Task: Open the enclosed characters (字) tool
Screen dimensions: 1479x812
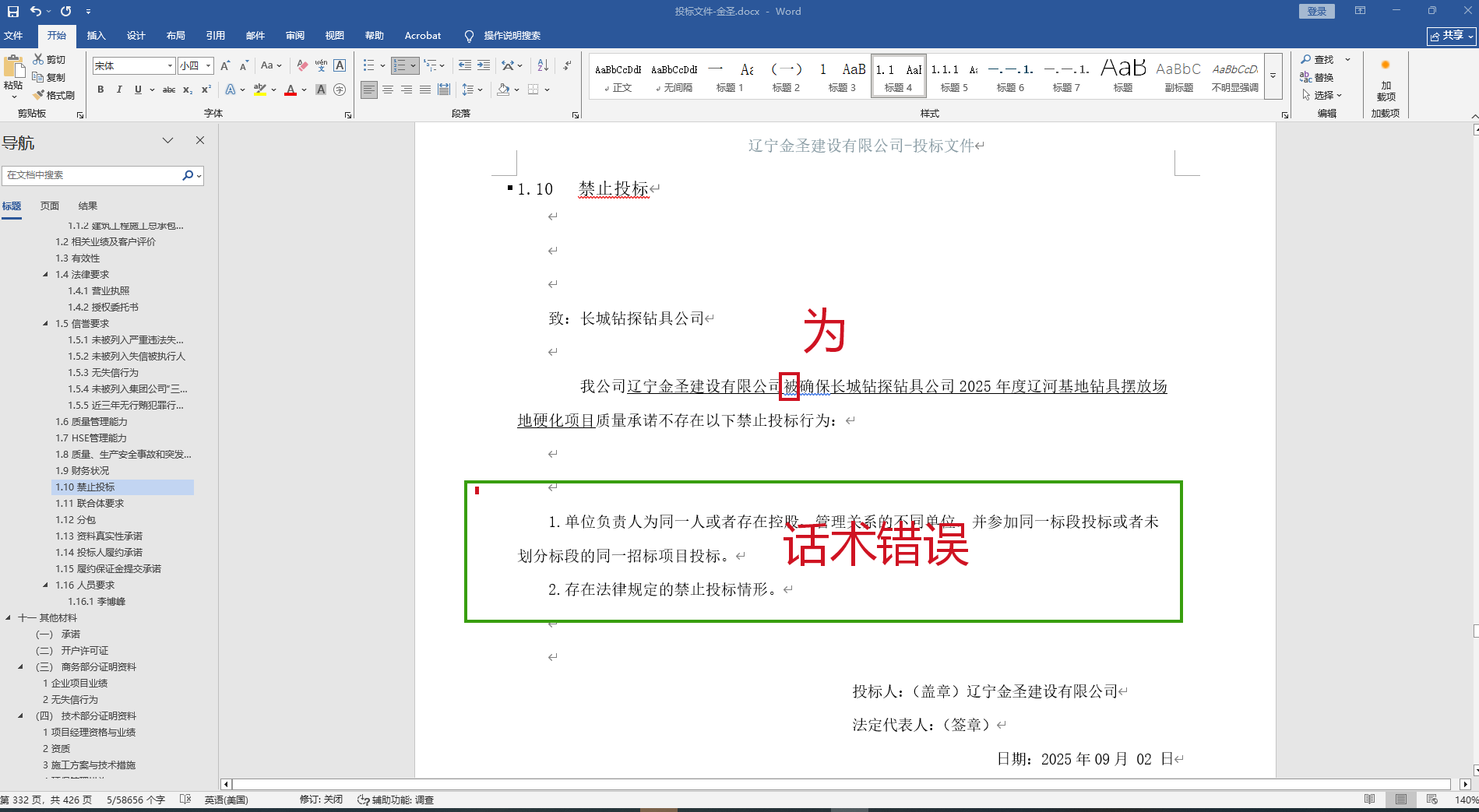Action: pyautogui.click(x=340, y=90)
